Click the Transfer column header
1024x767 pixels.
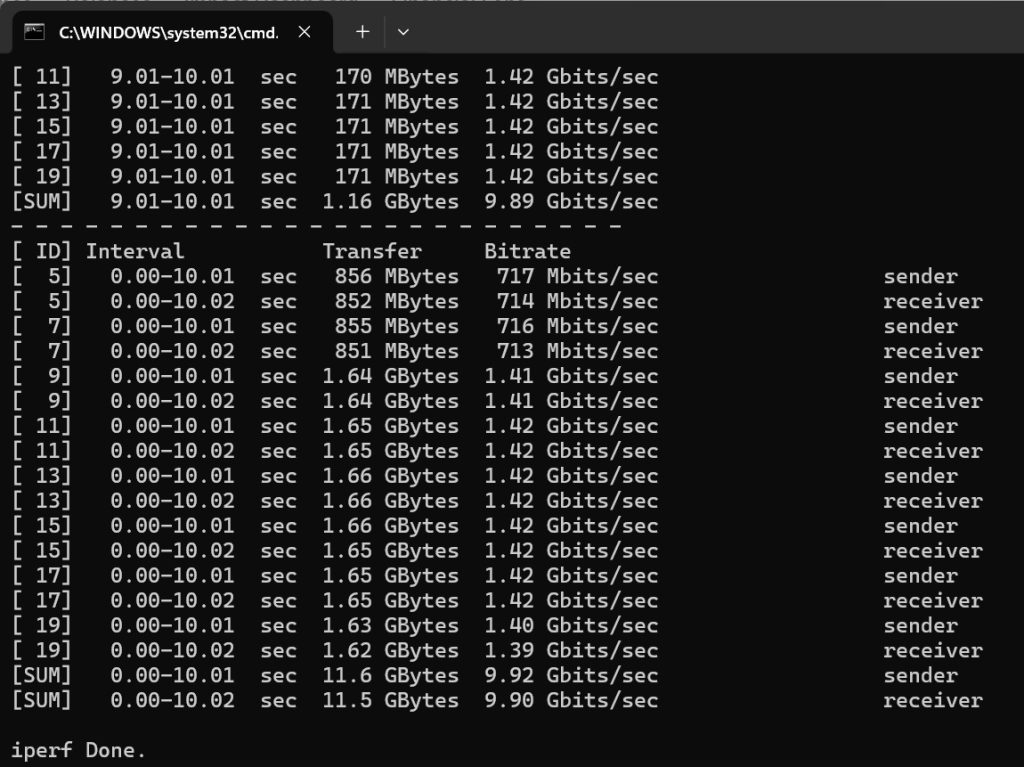tap(371, 251)
